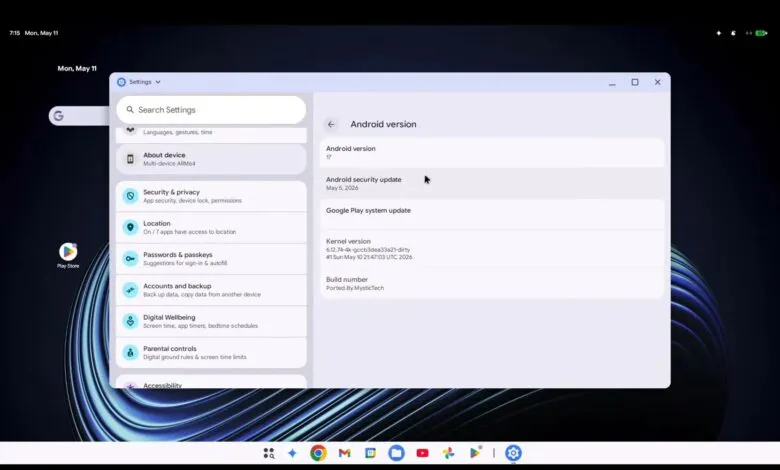
Task: Click the magnifier icon in Search Settings
Action: (130, 109)
